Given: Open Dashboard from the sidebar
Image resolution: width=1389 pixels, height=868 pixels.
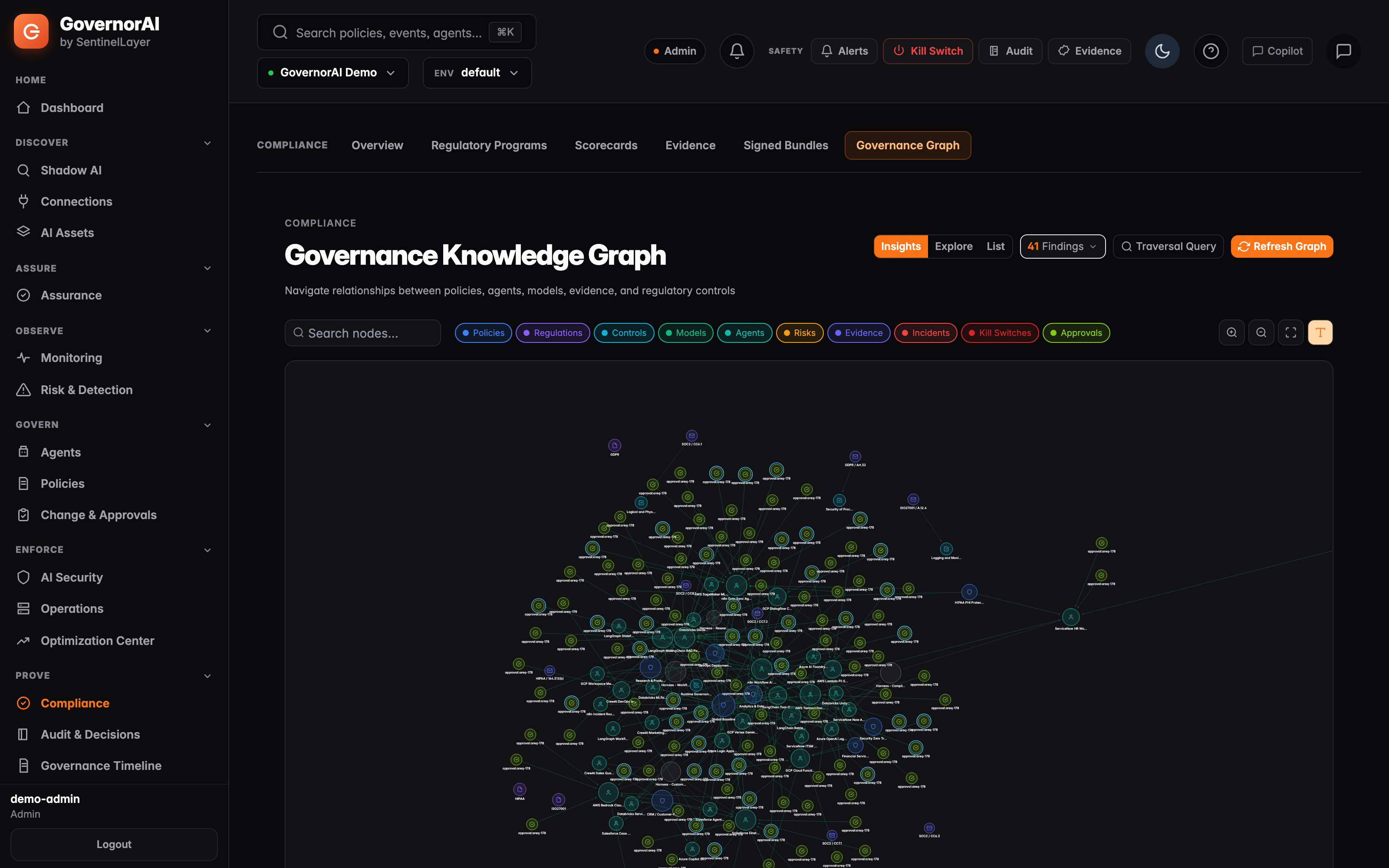Looking at the screenshot, I should 114,108.
